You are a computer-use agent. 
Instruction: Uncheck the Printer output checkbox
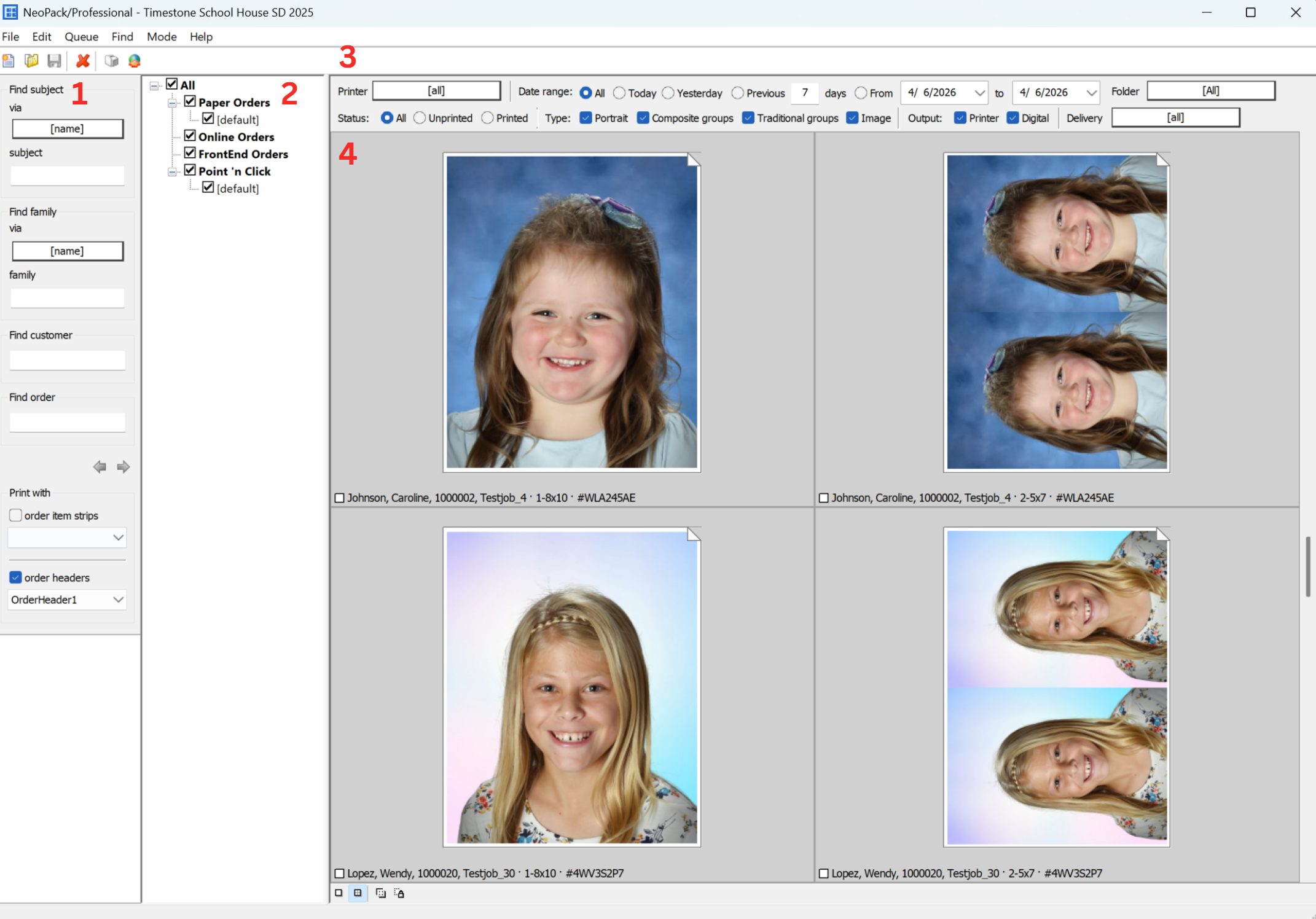960,118
